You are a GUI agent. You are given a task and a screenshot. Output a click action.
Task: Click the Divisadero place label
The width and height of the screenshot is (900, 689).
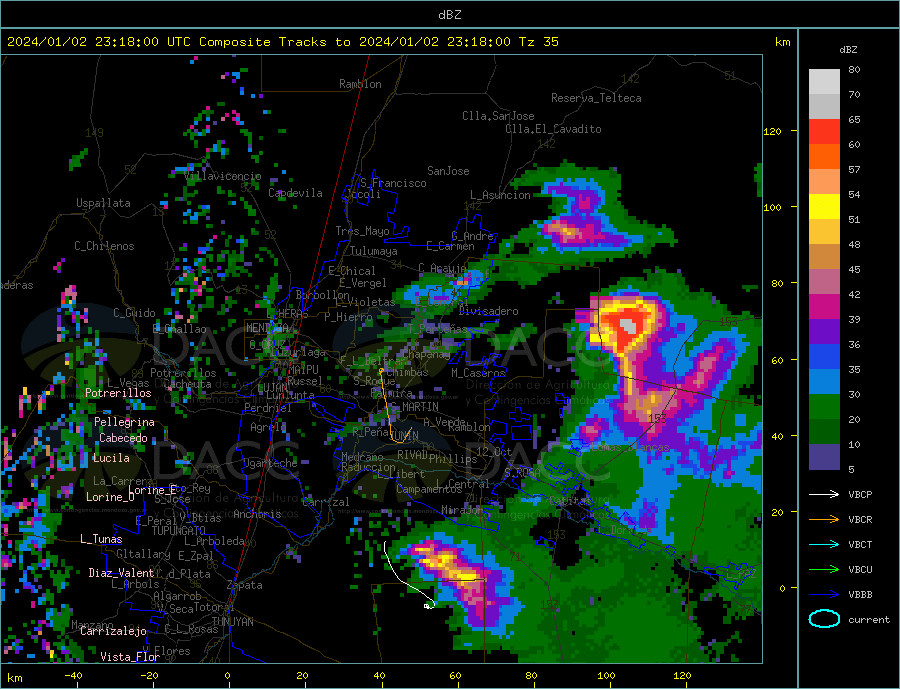[x=488, y=311]
